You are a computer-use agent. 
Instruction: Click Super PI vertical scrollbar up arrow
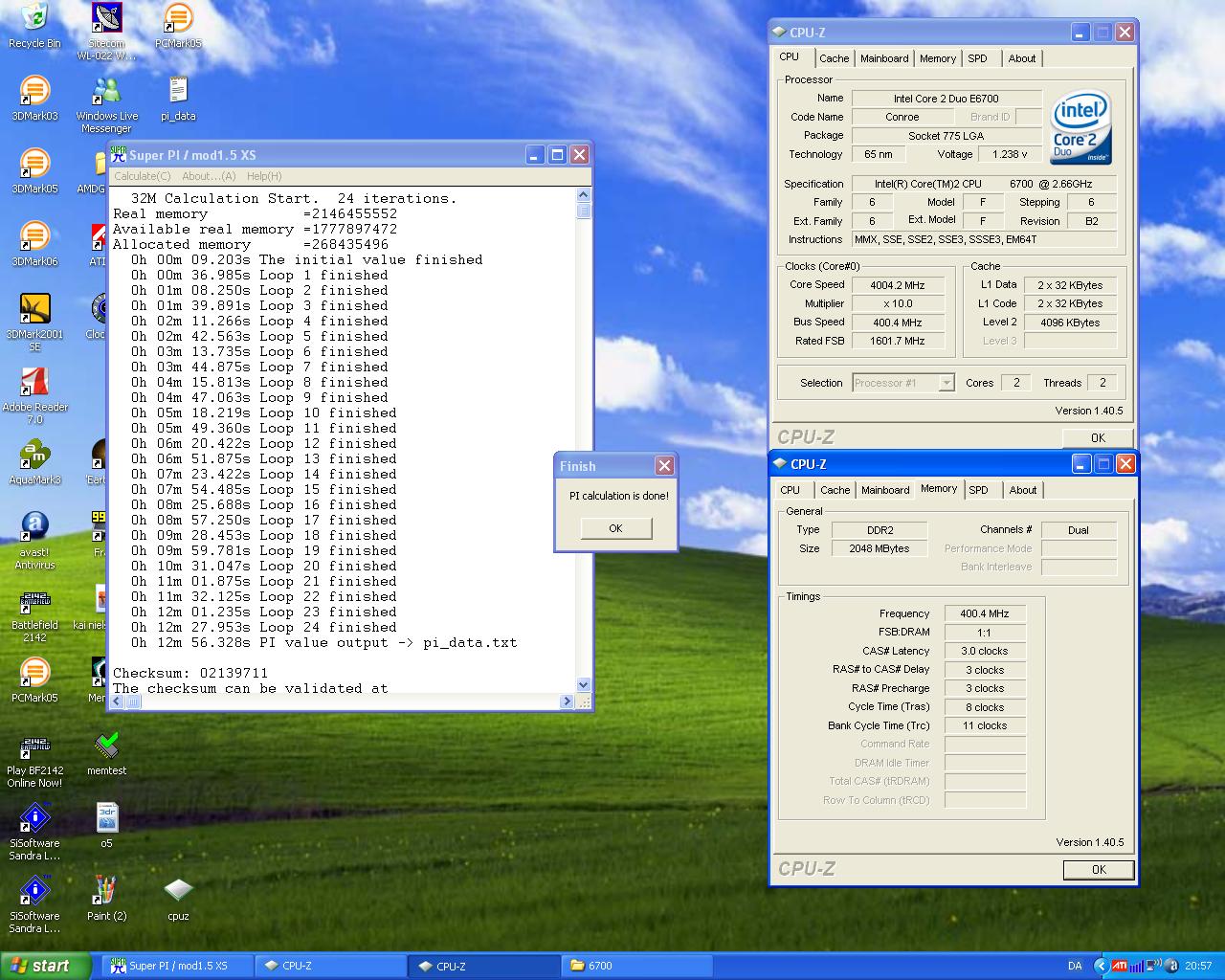[x=584, y=195]
